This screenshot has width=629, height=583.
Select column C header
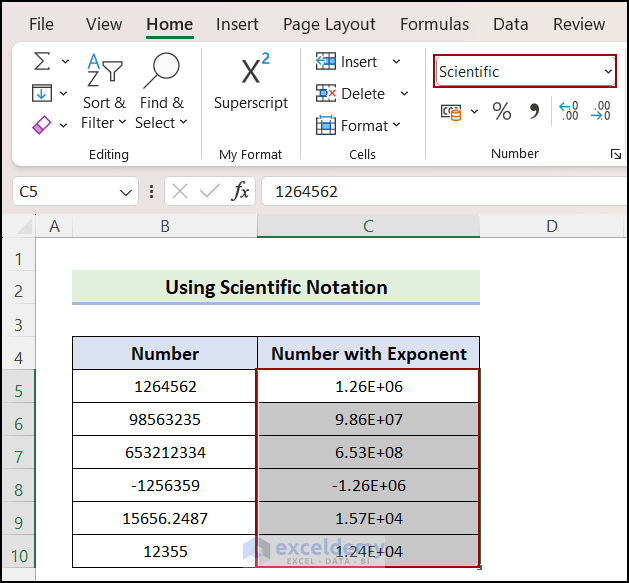(368, 226)
